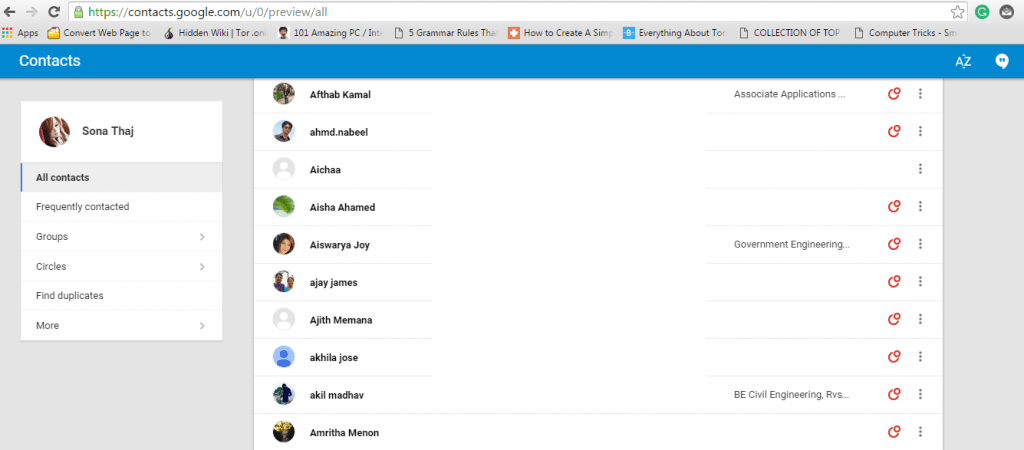Bookmark this page with the star icon
The height and width of the screenshot is (450, 1024).
click(957, 12)
